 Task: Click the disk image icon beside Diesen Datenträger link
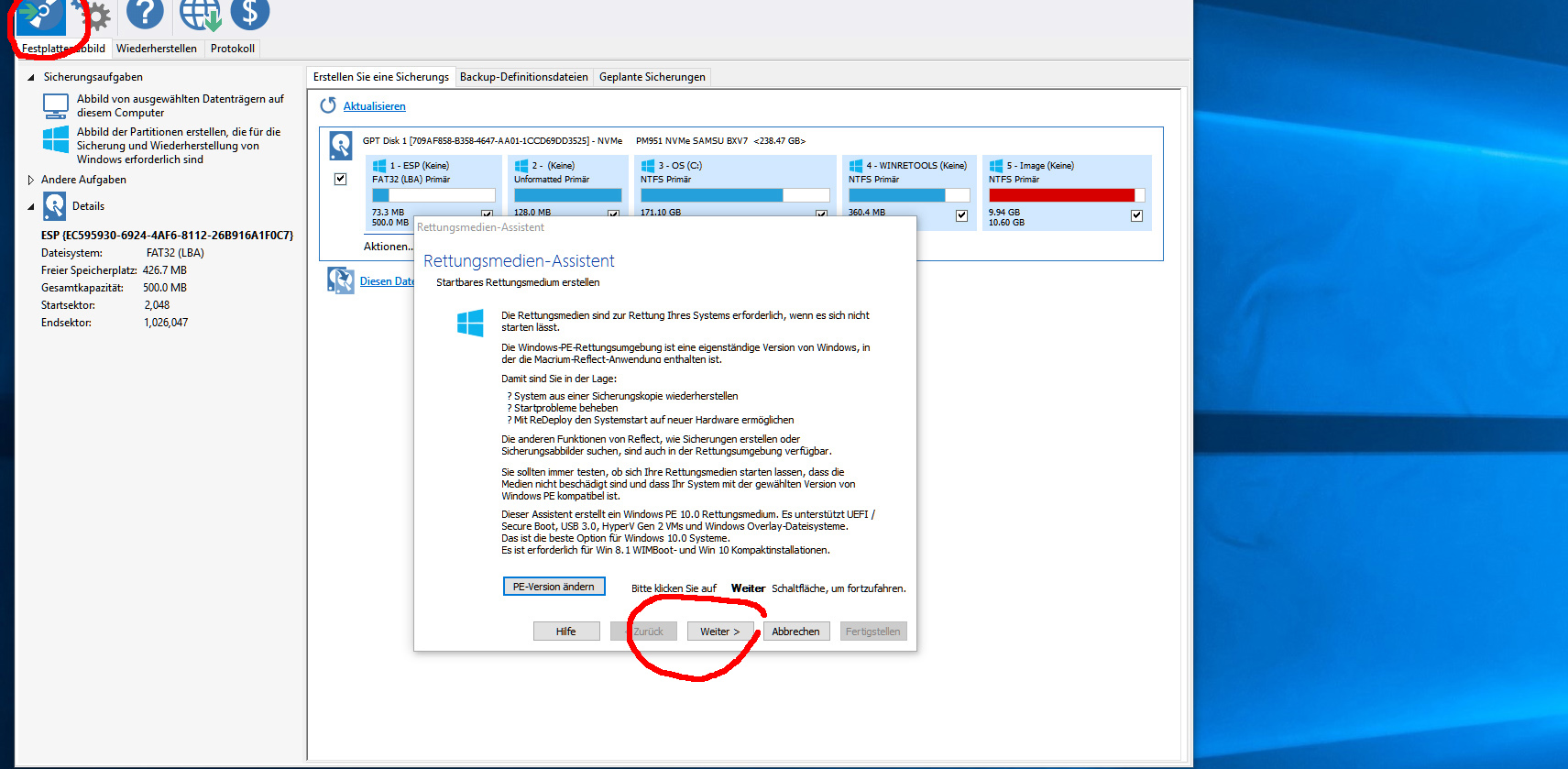(x=341, y=280)
